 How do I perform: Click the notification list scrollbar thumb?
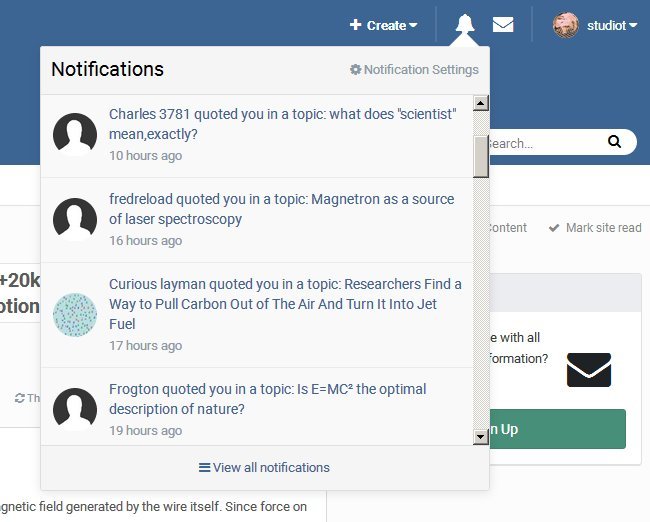coord(481,157)
